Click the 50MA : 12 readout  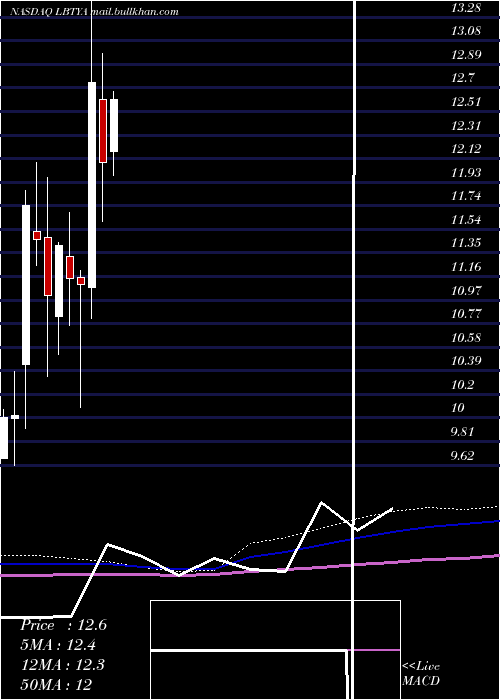tap(56, 684)
